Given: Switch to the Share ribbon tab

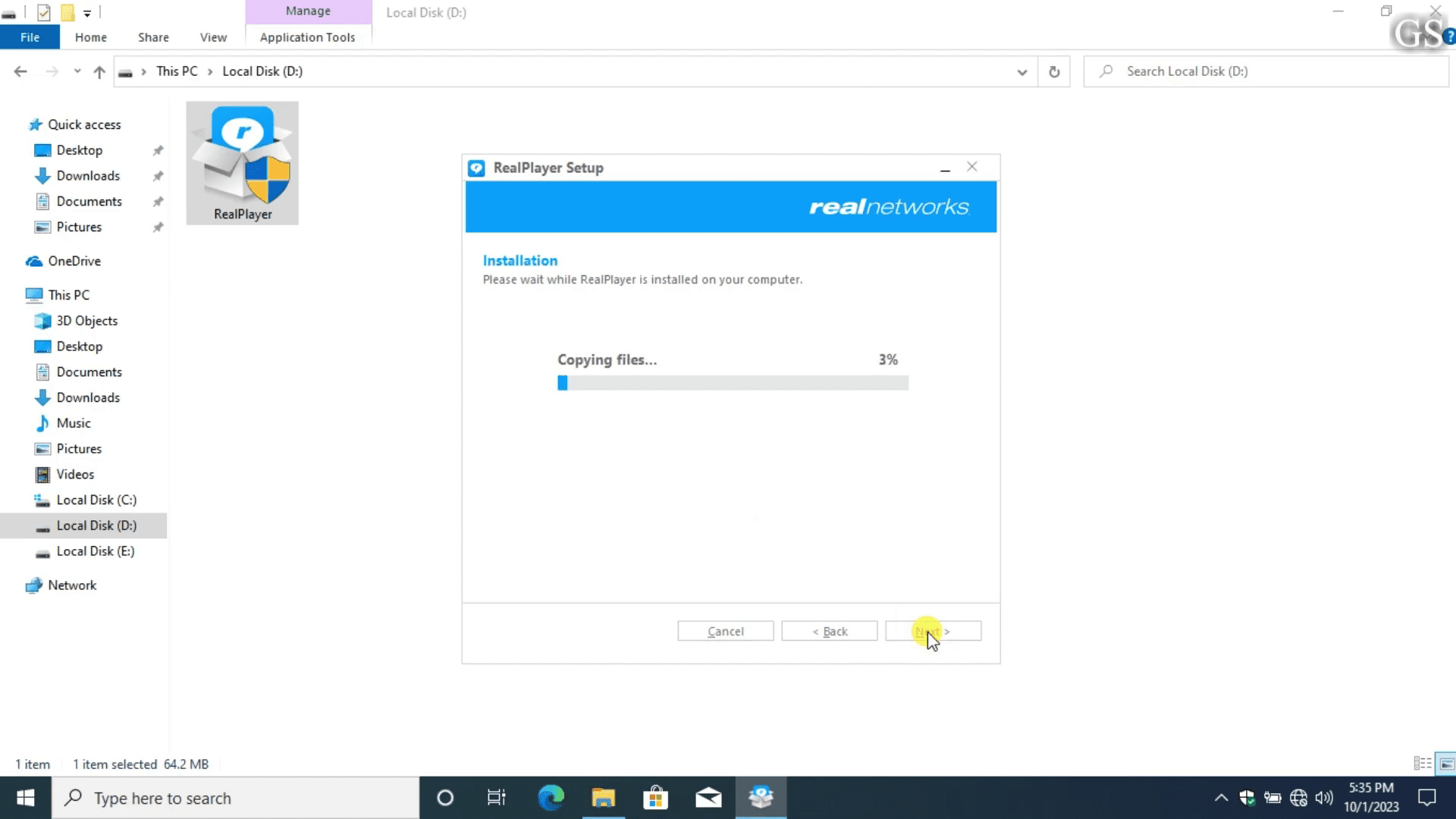Looking at the screenshot, I should click(x=153, y=37).
